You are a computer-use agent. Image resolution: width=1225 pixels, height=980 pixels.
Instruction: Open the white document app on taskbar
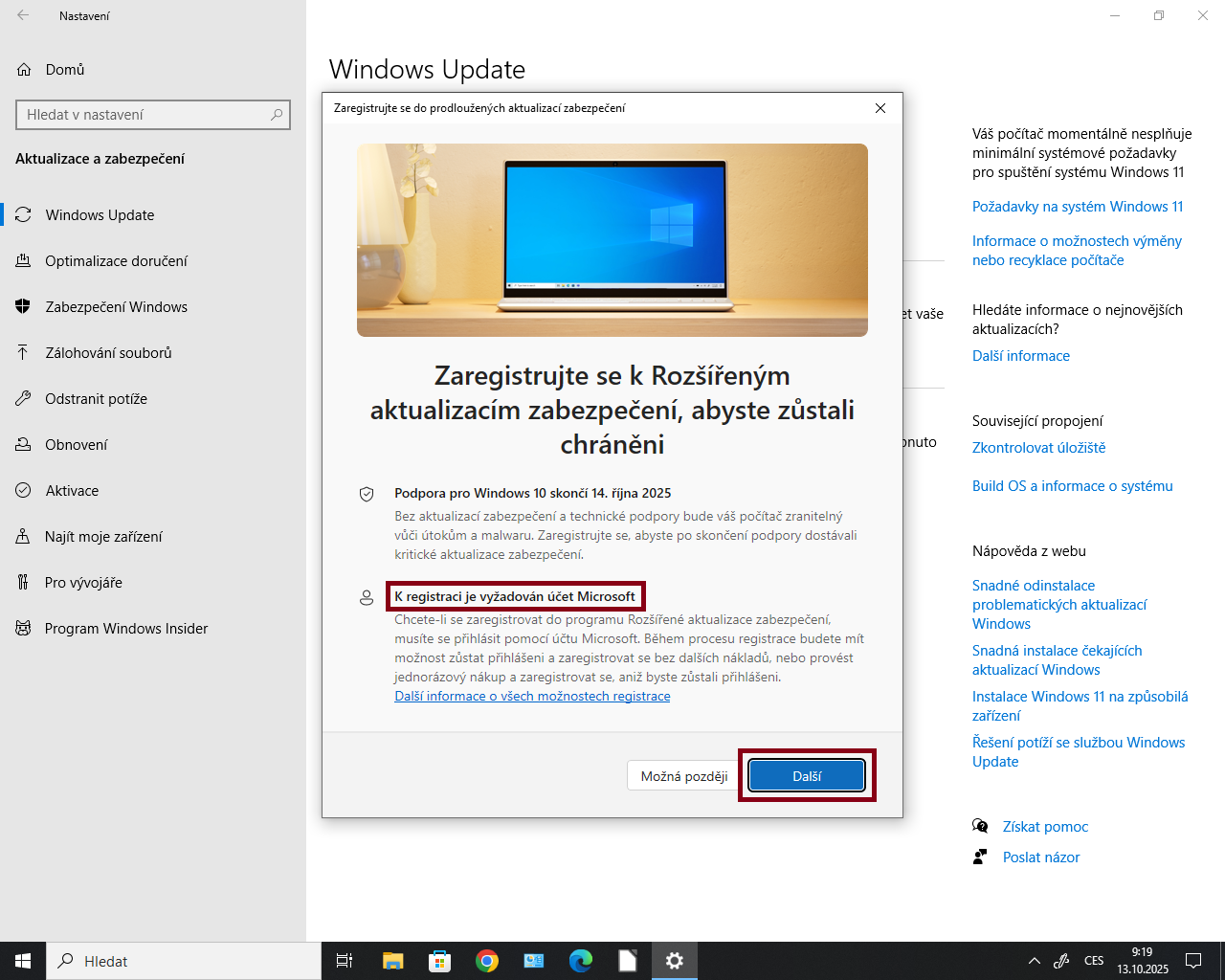pos(628,961)
